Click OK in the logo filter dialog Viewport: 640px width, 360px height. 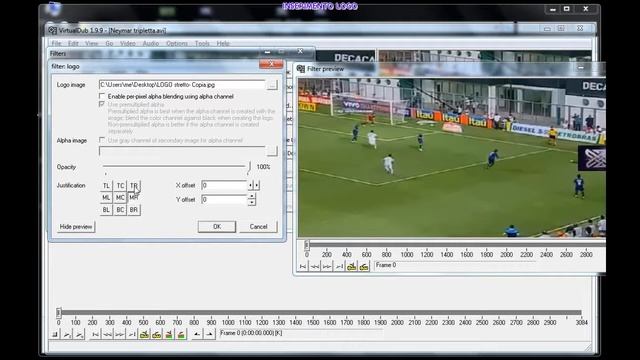coord(217,227)
